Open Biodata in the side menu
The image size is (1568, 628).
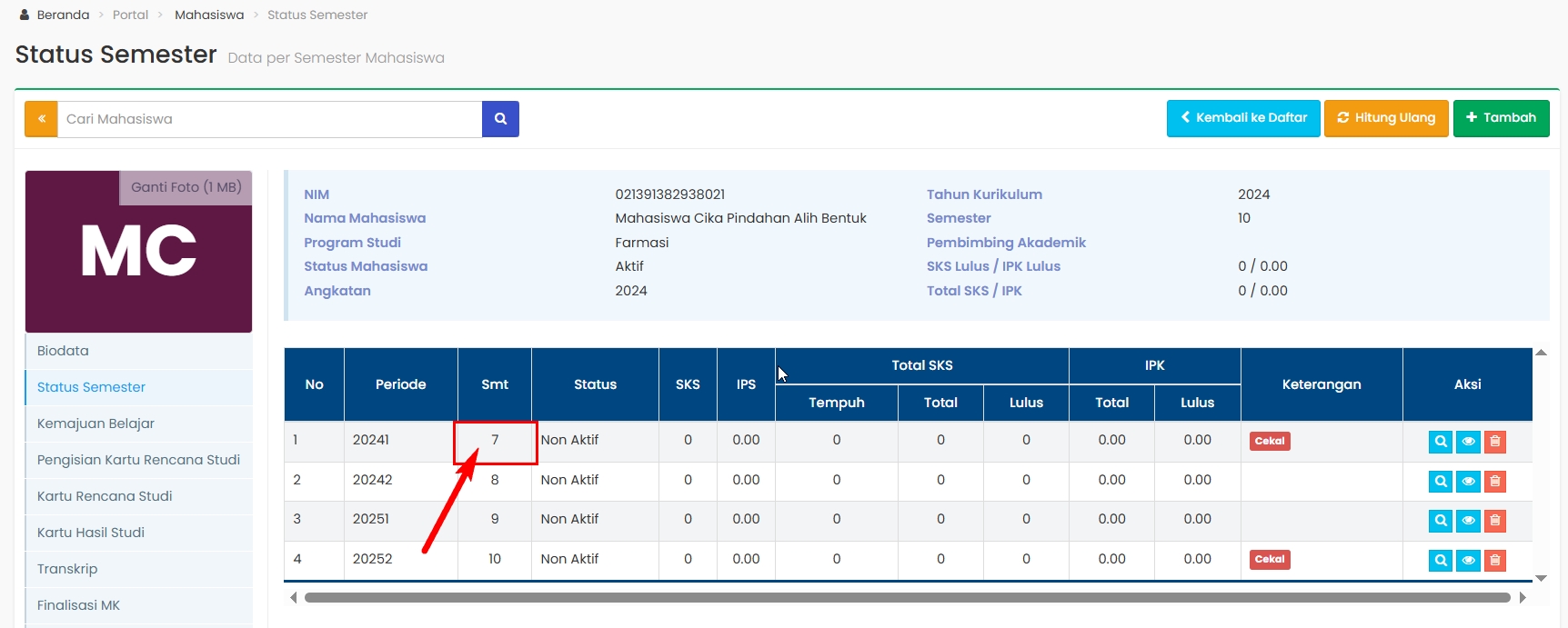point(63,351)
